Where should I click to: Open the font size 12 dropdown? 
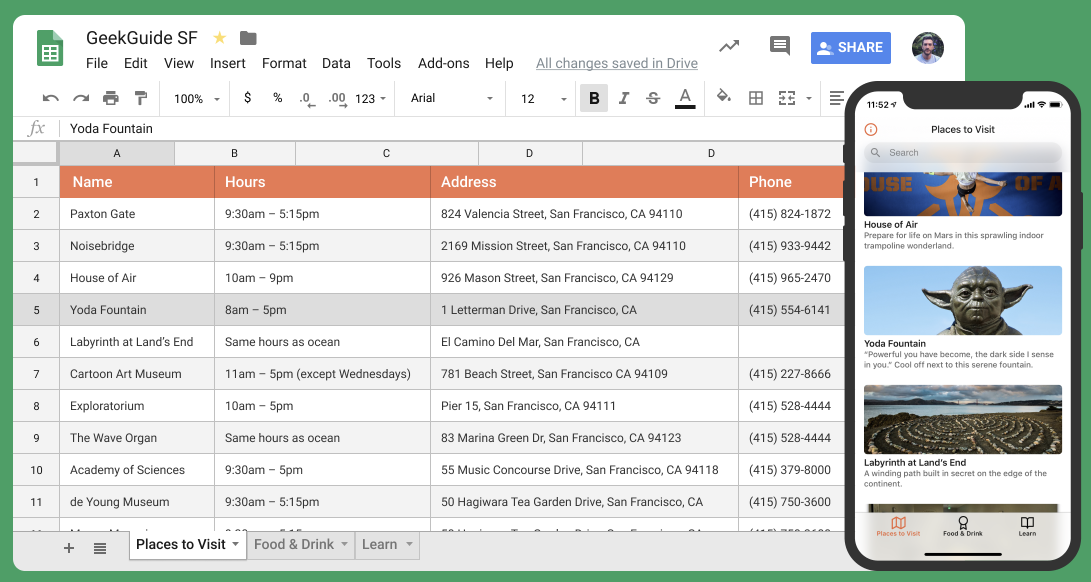(x=544, y=99)
